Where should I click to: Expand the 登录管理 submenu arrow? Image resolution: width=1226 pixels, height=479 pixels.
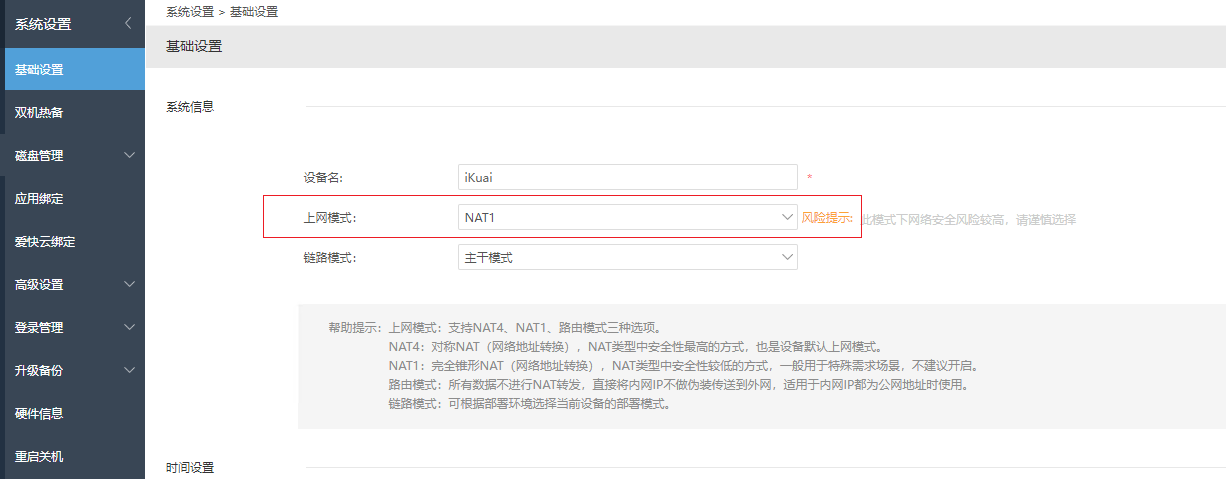point(129,327)
